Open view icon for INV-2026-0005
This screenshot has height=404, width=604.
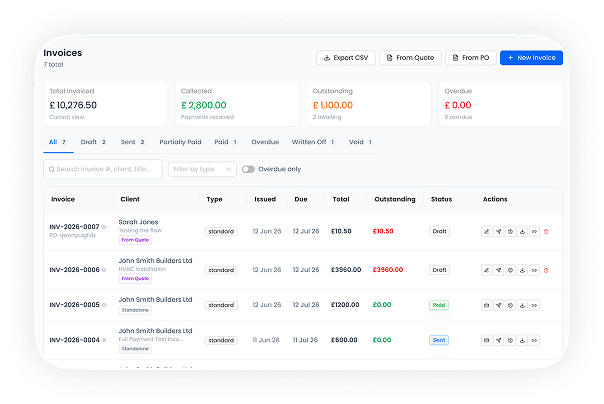(x=487, y=305)
